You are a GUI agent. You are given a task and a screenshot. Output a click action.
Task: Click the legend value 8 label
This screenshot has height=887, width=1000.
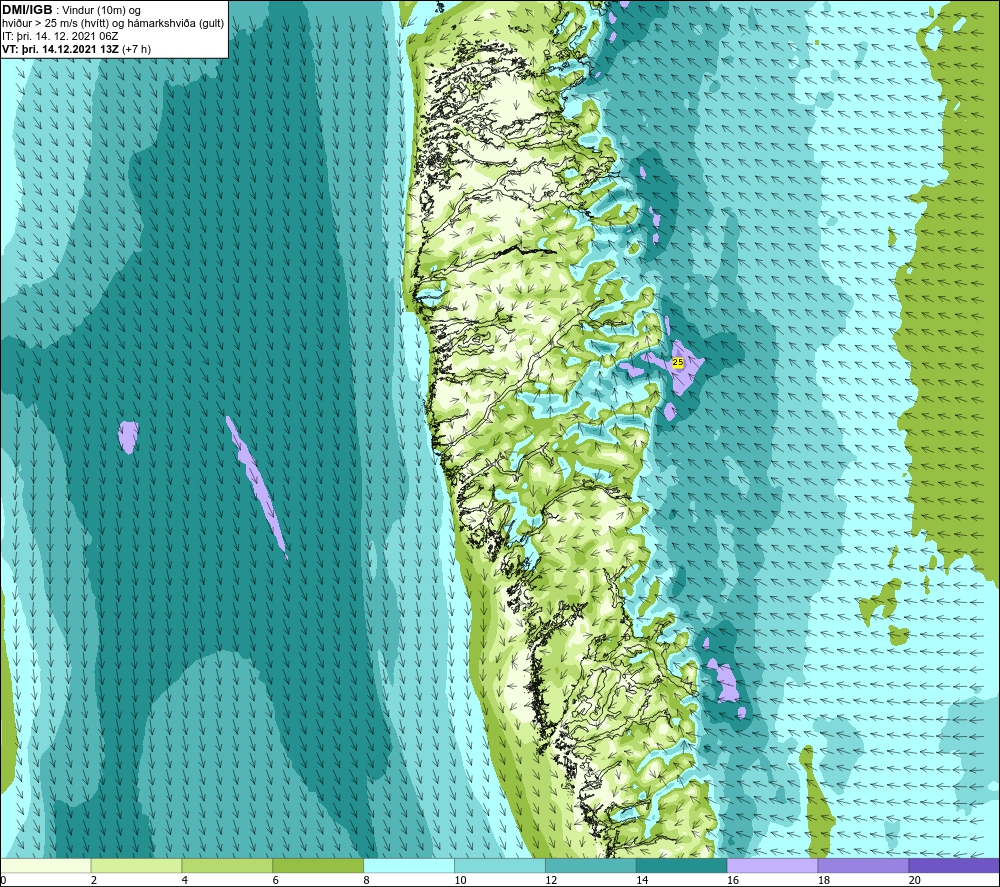pyautogui.click(x=367, y=880)
